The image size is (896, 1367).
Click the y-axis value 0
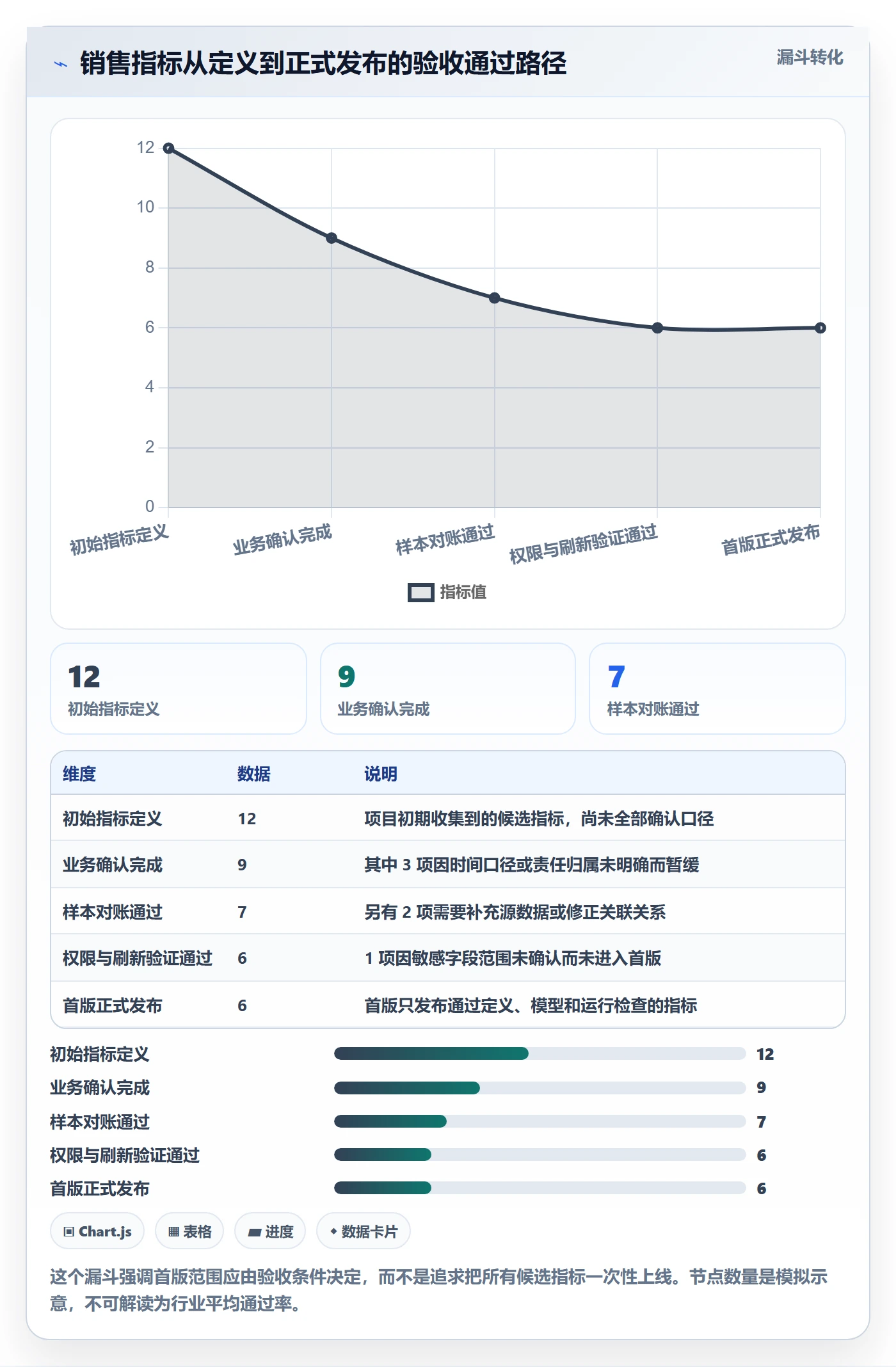click(x=150, y=507)
